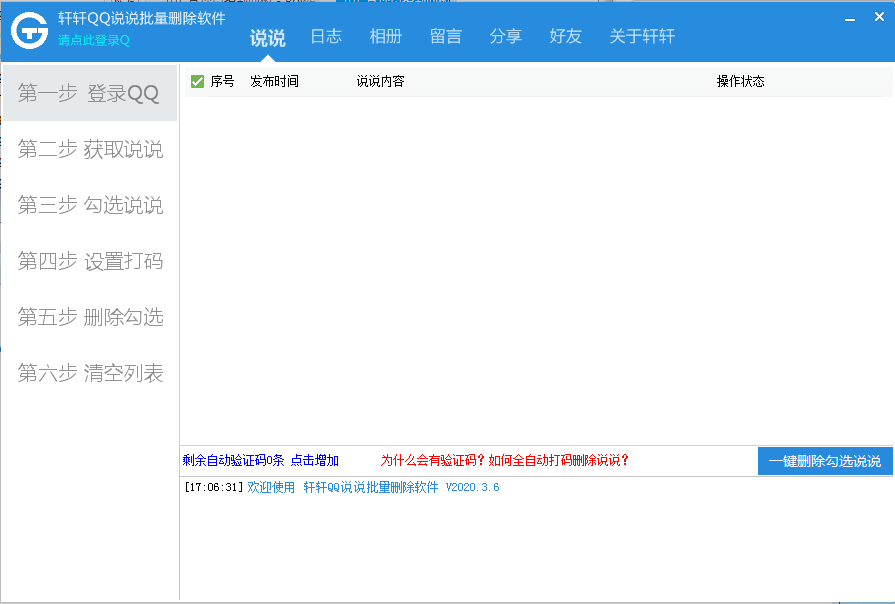Select 第三步 勾选说说 step
This screenshot has width=895, height=604.
(90, 205)
